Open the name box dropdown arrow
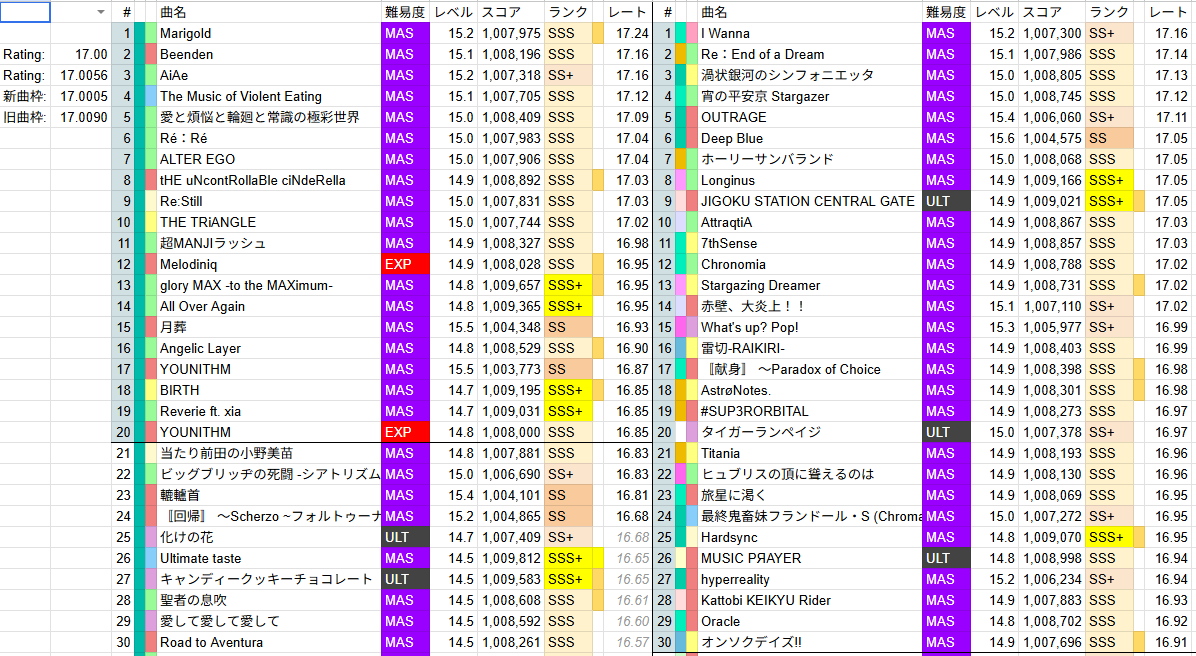The image size is (1196, 656). [101, 12]
